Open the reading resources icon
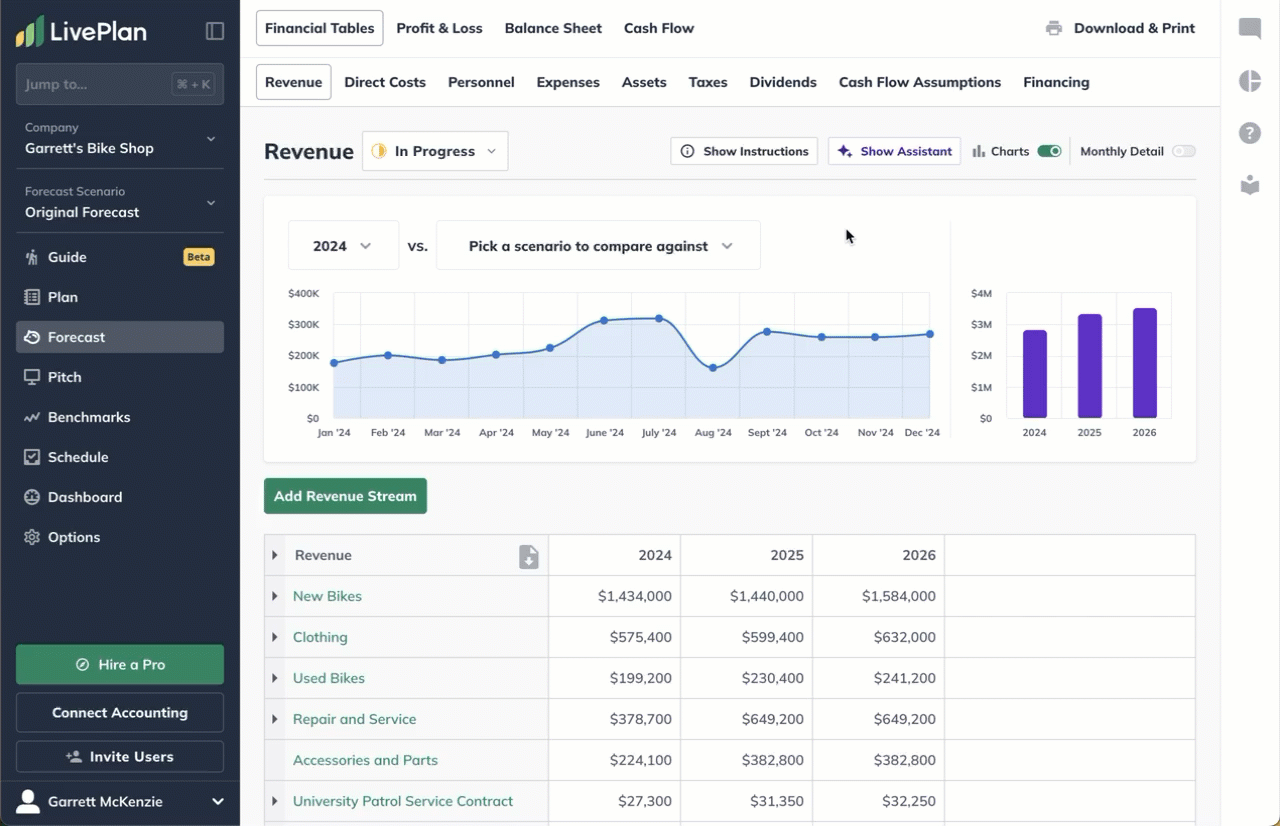Image resolution: width=1280 pixels, height=826 pixels. pos(1250,185)
